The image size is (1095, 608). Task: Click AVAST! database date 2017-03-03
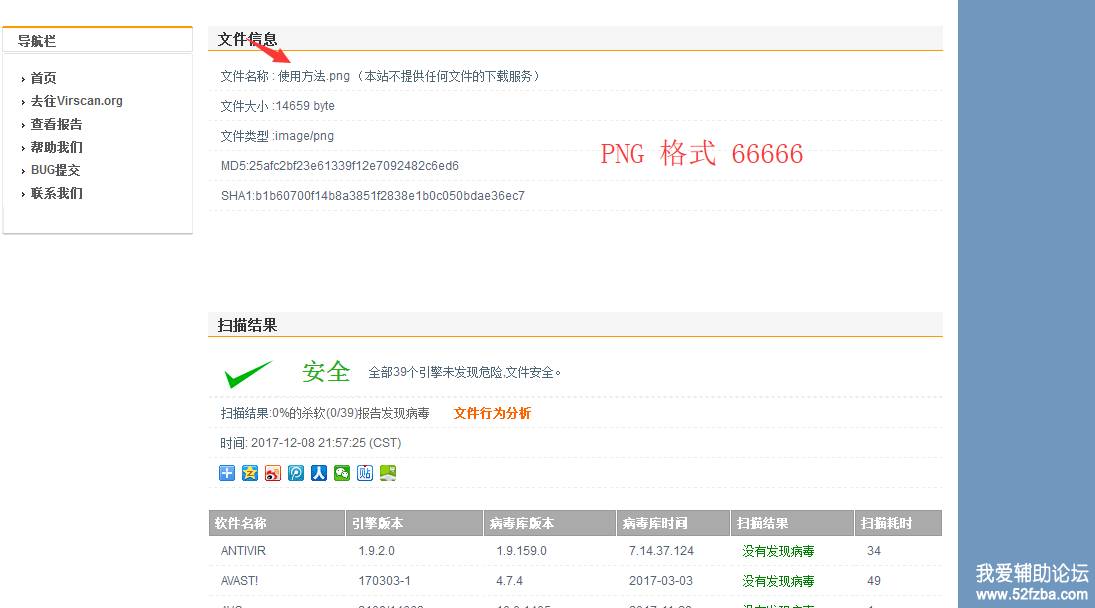661,581
